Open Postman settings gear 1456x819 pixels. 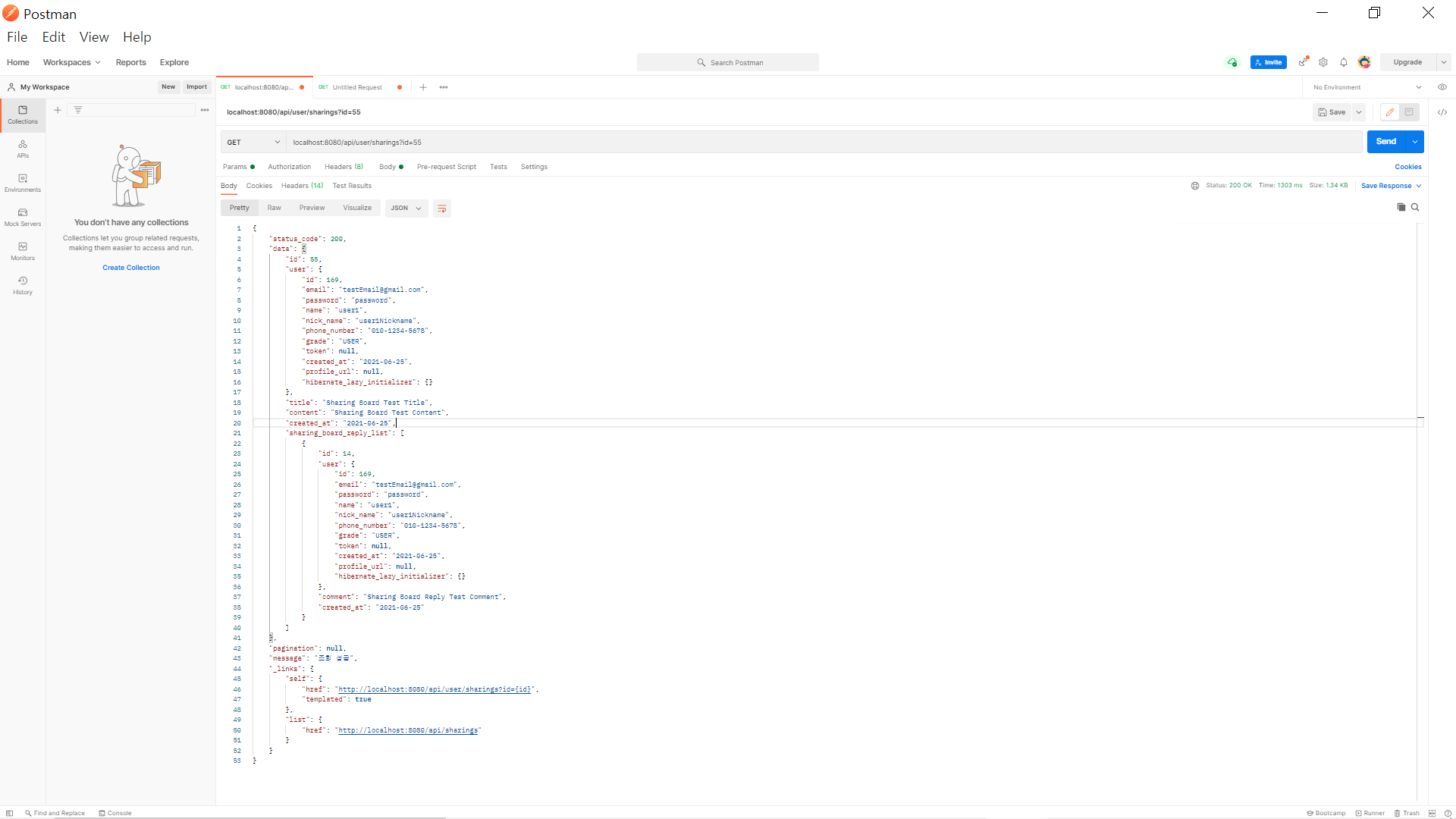[1323, 62]
